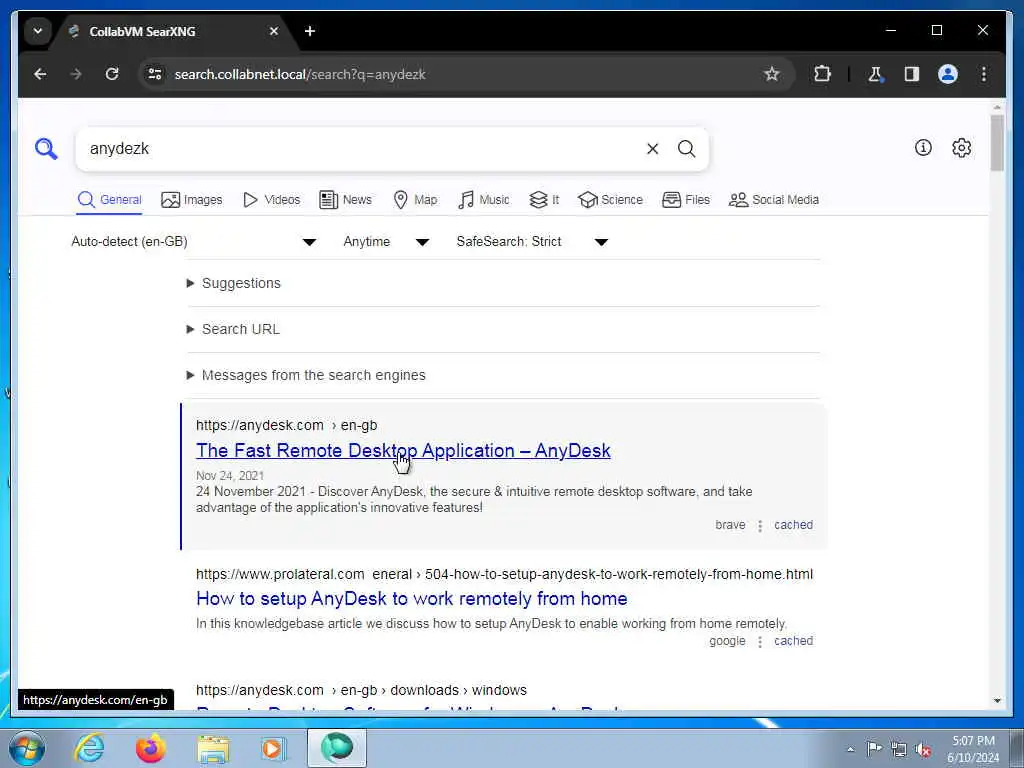Switch to the Videos tab
The height and width of the screenshot is (768, 1024).
point(271,200)
